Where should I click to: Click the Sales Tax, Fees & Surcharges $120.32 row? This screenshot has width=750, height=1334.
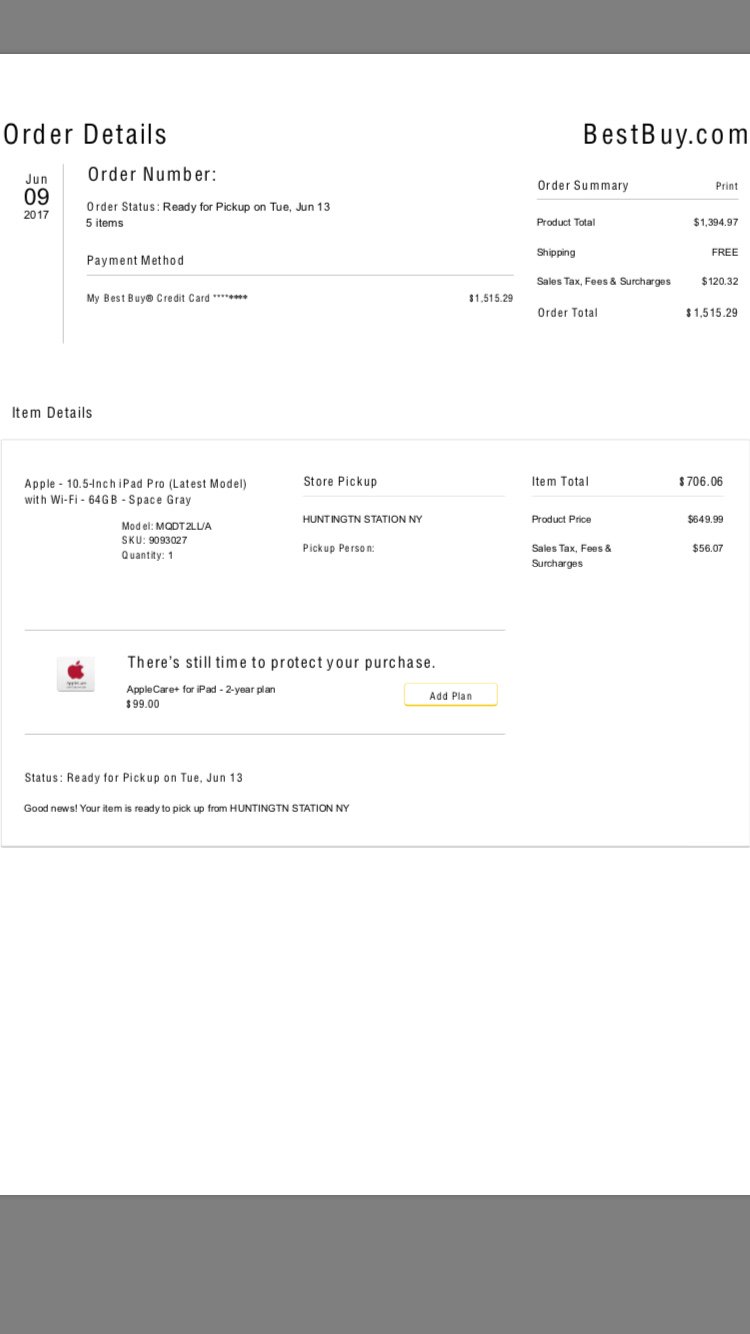(x=637, y=281)
